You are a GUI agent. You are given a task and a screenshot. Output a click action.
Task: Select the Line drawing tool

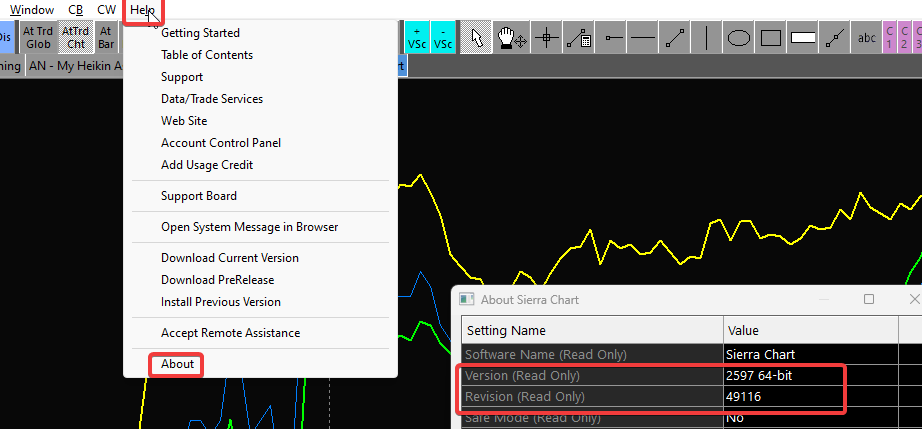pos(674,38)
